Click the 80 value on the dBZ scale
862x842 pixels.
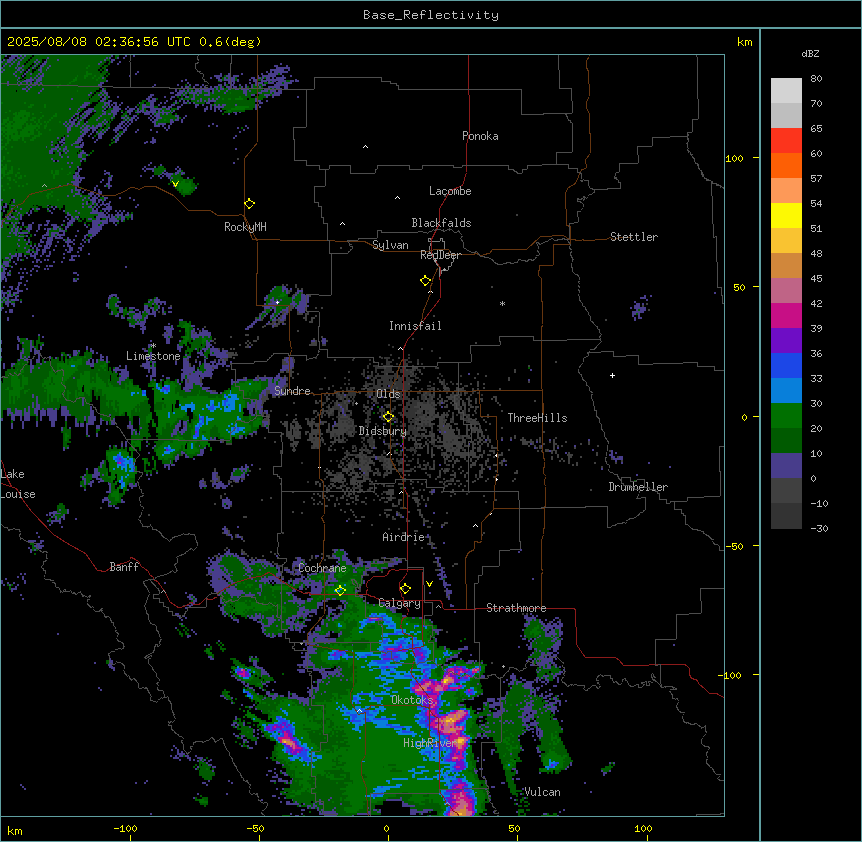pos(816,79)
